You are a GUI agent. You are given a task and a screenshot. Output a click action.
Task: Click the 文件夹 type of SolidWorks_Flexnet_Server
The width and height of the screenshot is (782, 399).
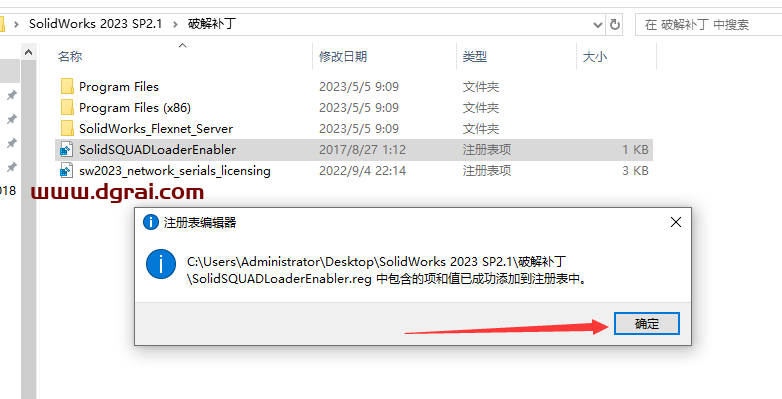481,129
